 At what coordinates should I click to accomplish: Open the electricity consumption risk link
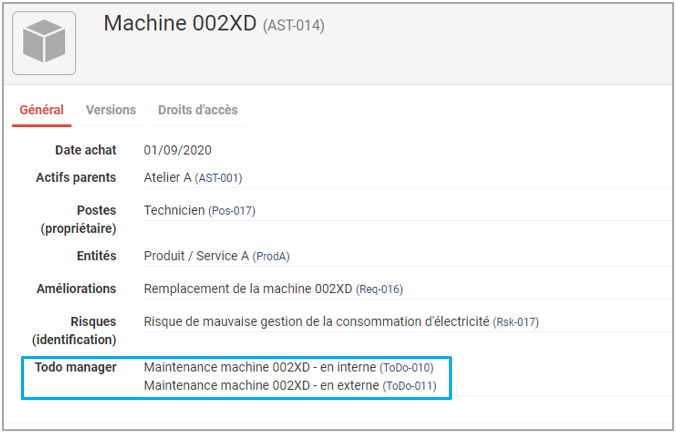317,322
